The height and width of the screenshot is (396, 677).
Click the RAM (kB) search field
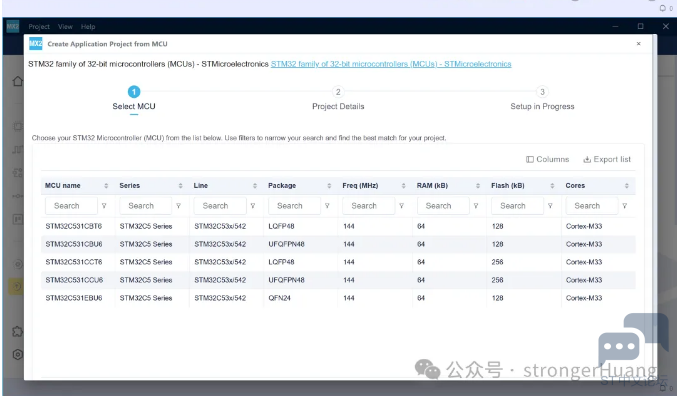tap(443, 206)
